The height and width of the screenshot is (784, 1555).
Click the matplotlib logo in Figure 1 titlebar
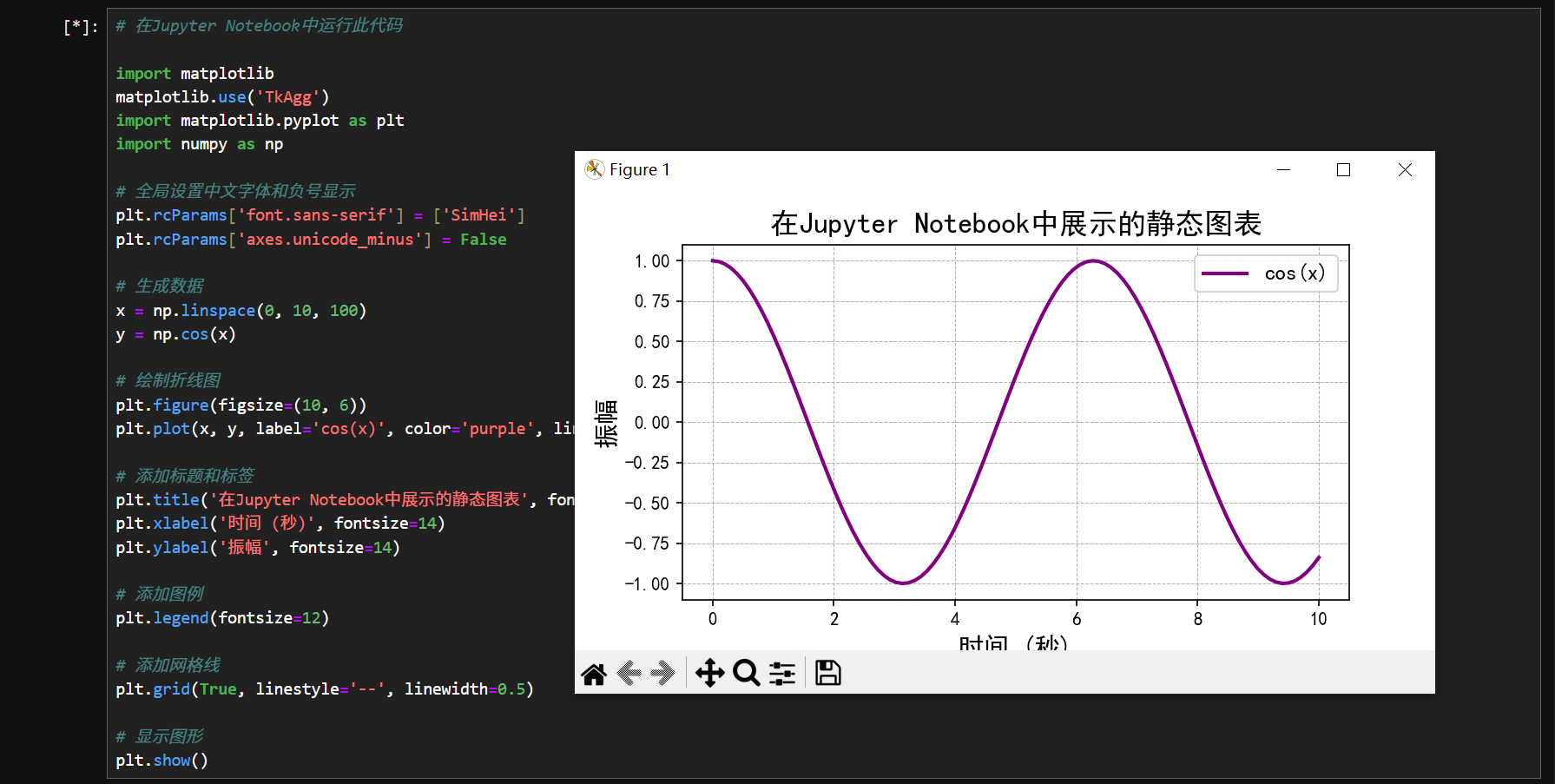[594, 169]
